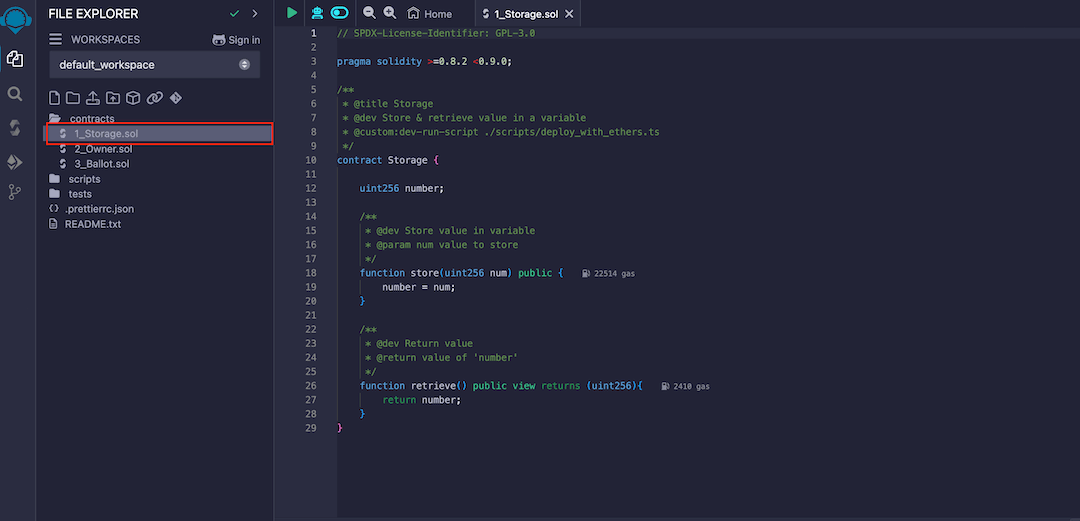Zoom in the editor font
The height and width of the screenshot is (521, 1080).
coord(390,13)
